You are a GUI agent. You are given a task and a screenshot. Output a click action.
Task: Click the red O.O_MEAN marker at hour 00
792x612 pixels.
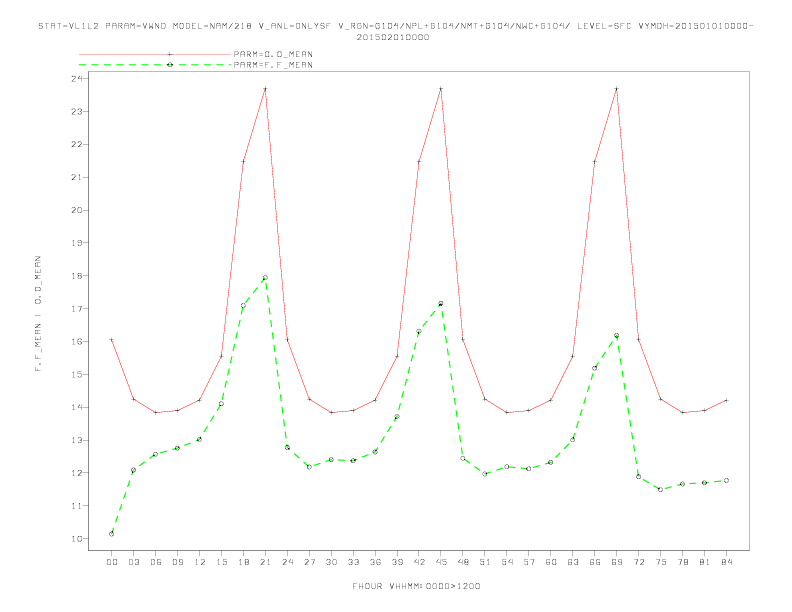pos(112,339)
